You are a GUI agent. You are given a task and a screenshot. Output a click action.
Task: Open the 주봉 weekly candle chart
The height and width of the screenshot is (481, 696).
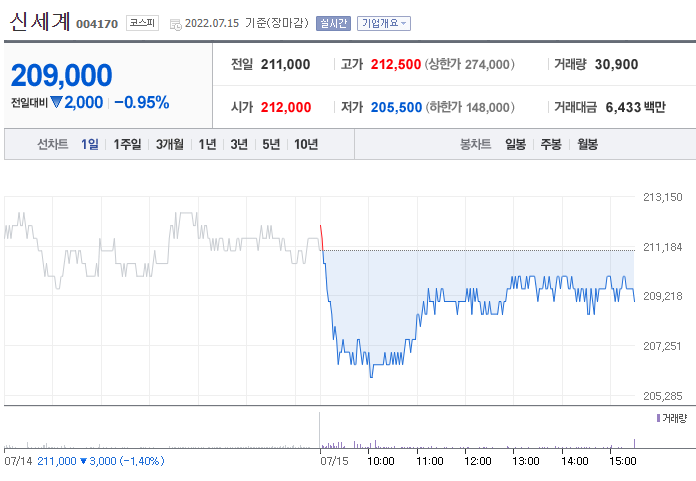tap(551, 144)
